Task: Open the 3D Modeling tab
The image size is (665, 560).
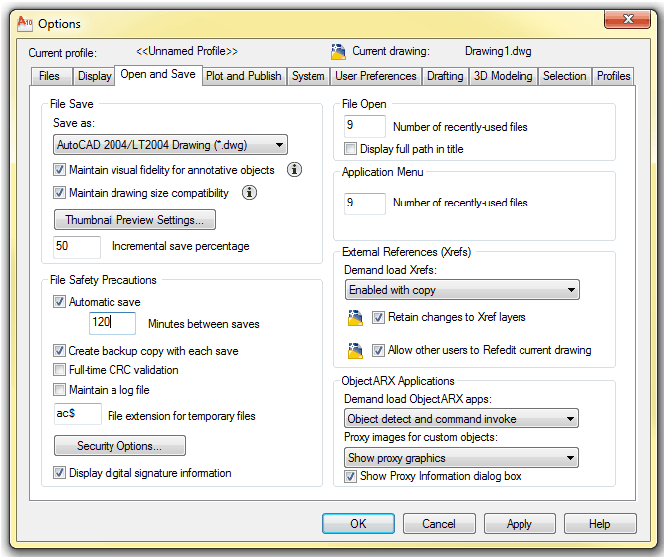Action: 503,76
